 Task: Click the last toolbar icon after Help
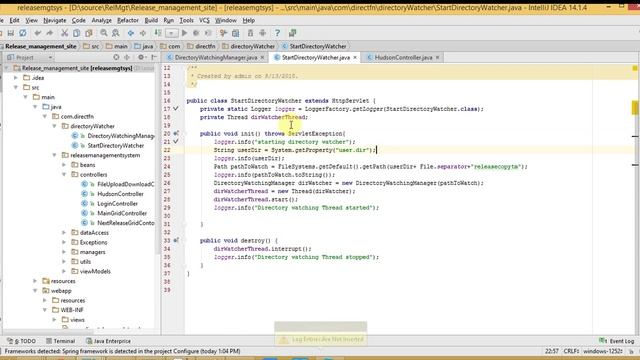pos(293,33)
